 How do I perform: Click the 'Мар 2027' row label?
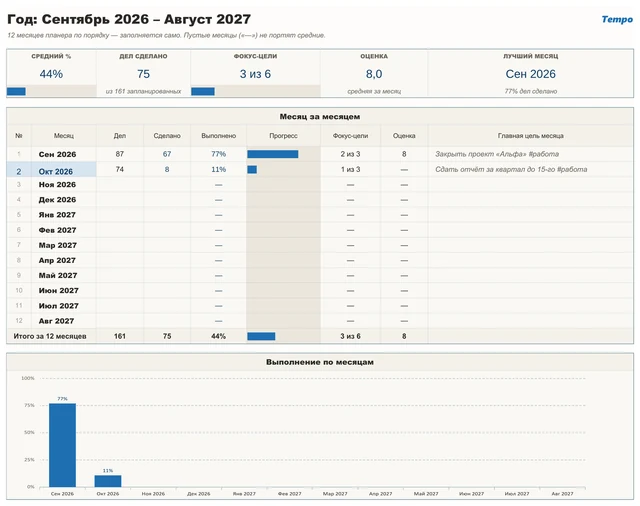click(x=58, y=245)
